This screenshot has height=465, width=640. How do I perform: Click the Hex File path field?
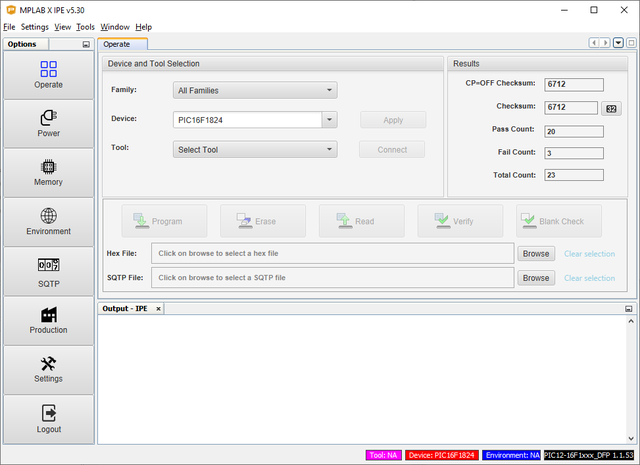pyautogui.click(x=332, y=254)
